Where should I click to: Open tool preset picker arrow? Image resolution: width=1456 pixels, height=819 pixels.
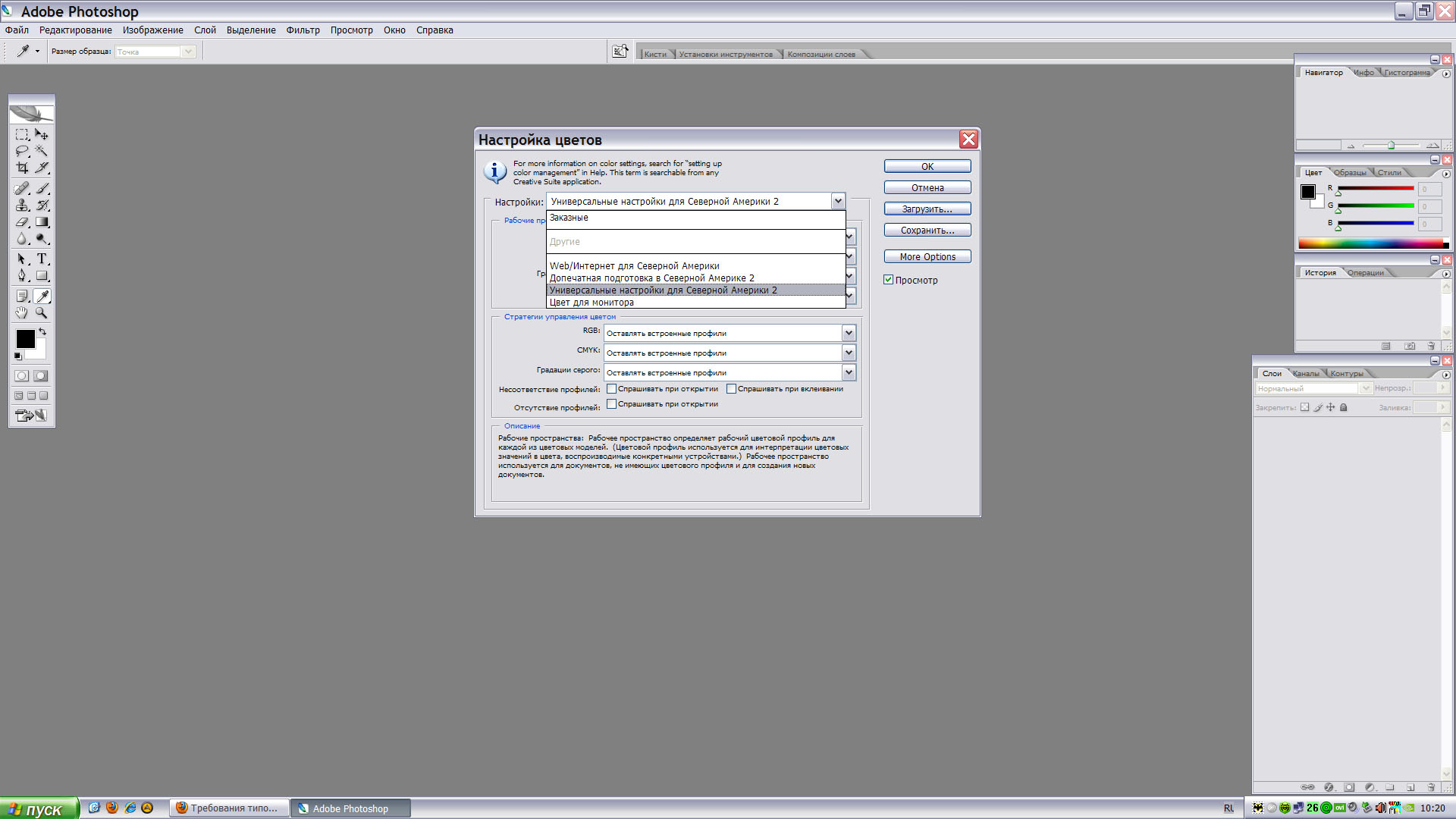tap(37, 52)
